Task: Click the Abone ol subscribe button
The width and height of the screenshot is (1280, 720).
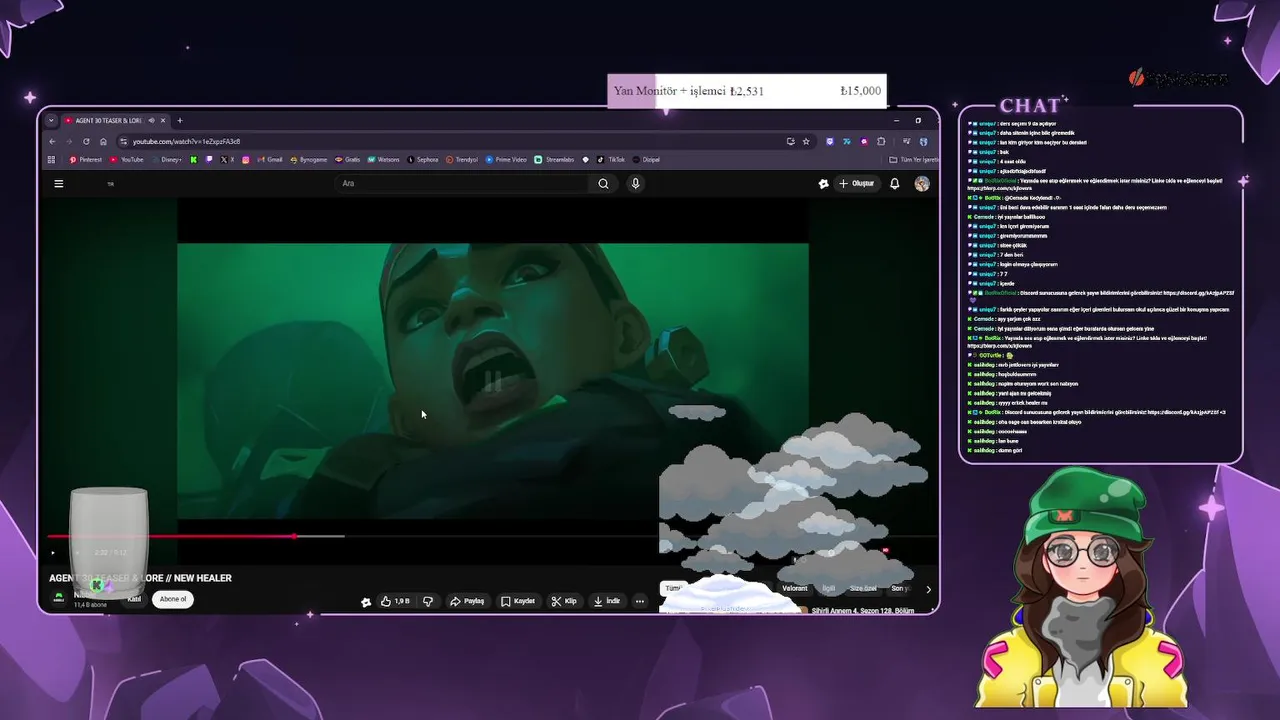Action: (x=173, y=599)
